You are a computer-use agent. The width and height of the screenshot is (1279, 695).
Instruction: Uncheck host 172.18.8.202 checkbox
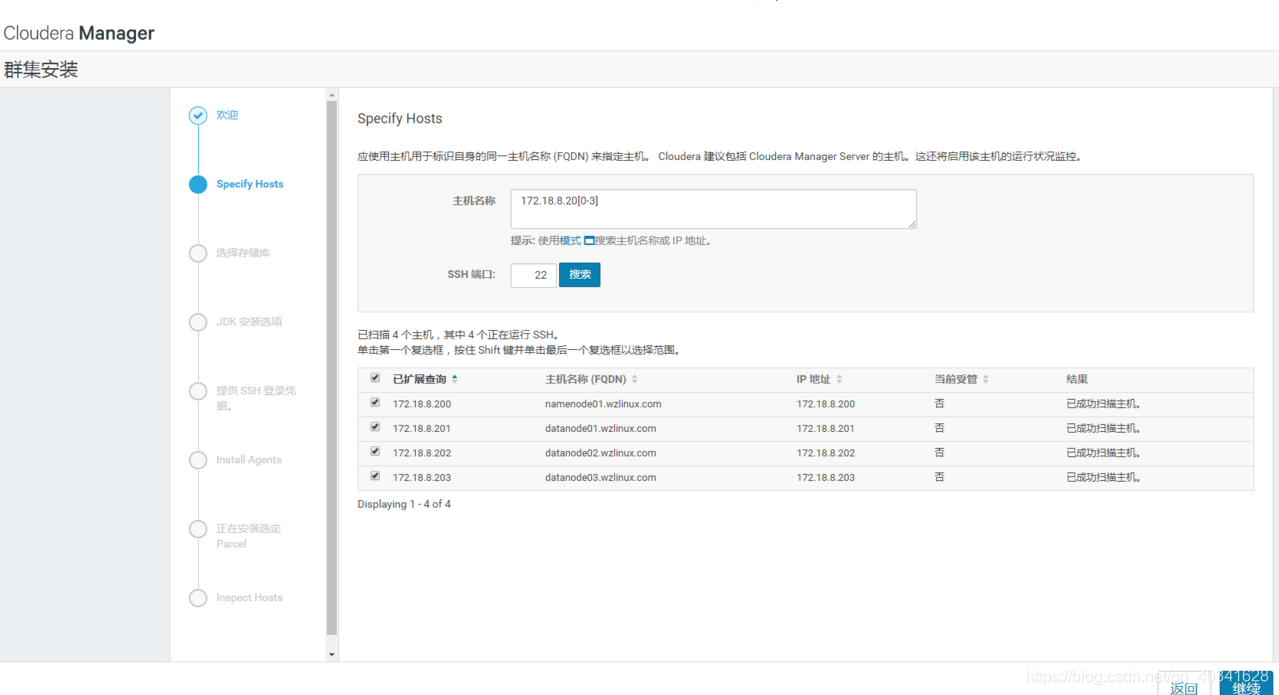coord(375,451)
